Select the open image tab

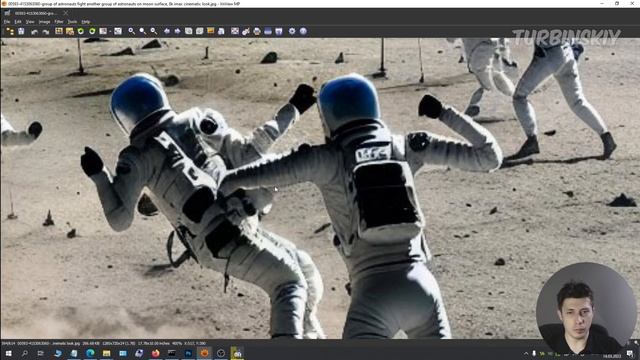click(36, 13)
